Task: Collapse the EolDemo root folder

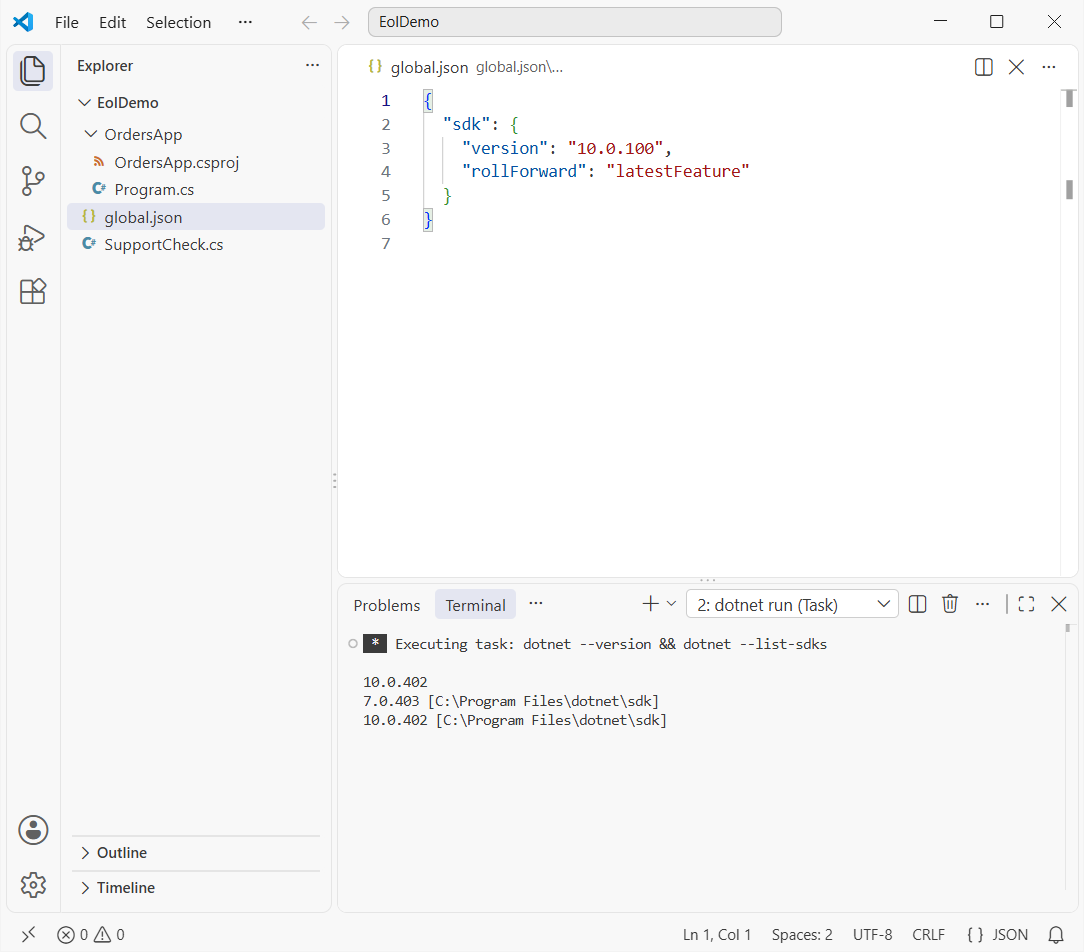Action: [84, 102]
